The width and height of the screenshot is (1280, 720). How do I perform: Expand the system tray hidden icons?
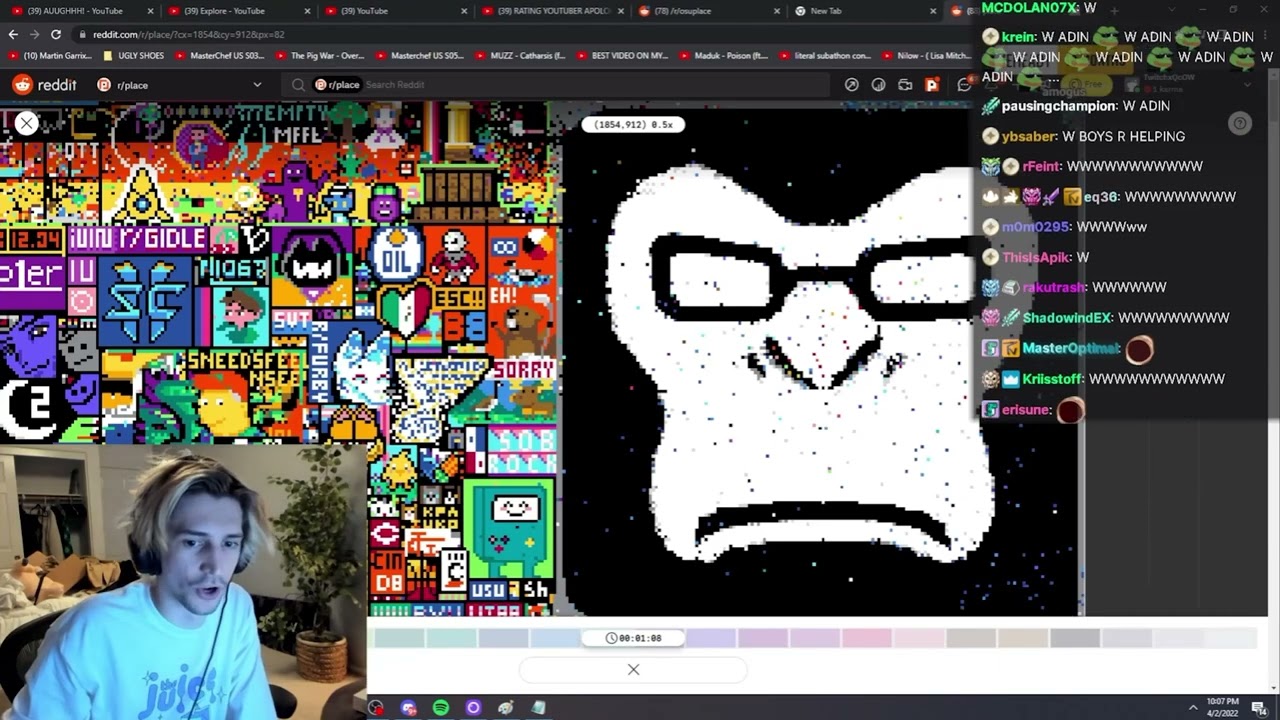coord(1192,708)
